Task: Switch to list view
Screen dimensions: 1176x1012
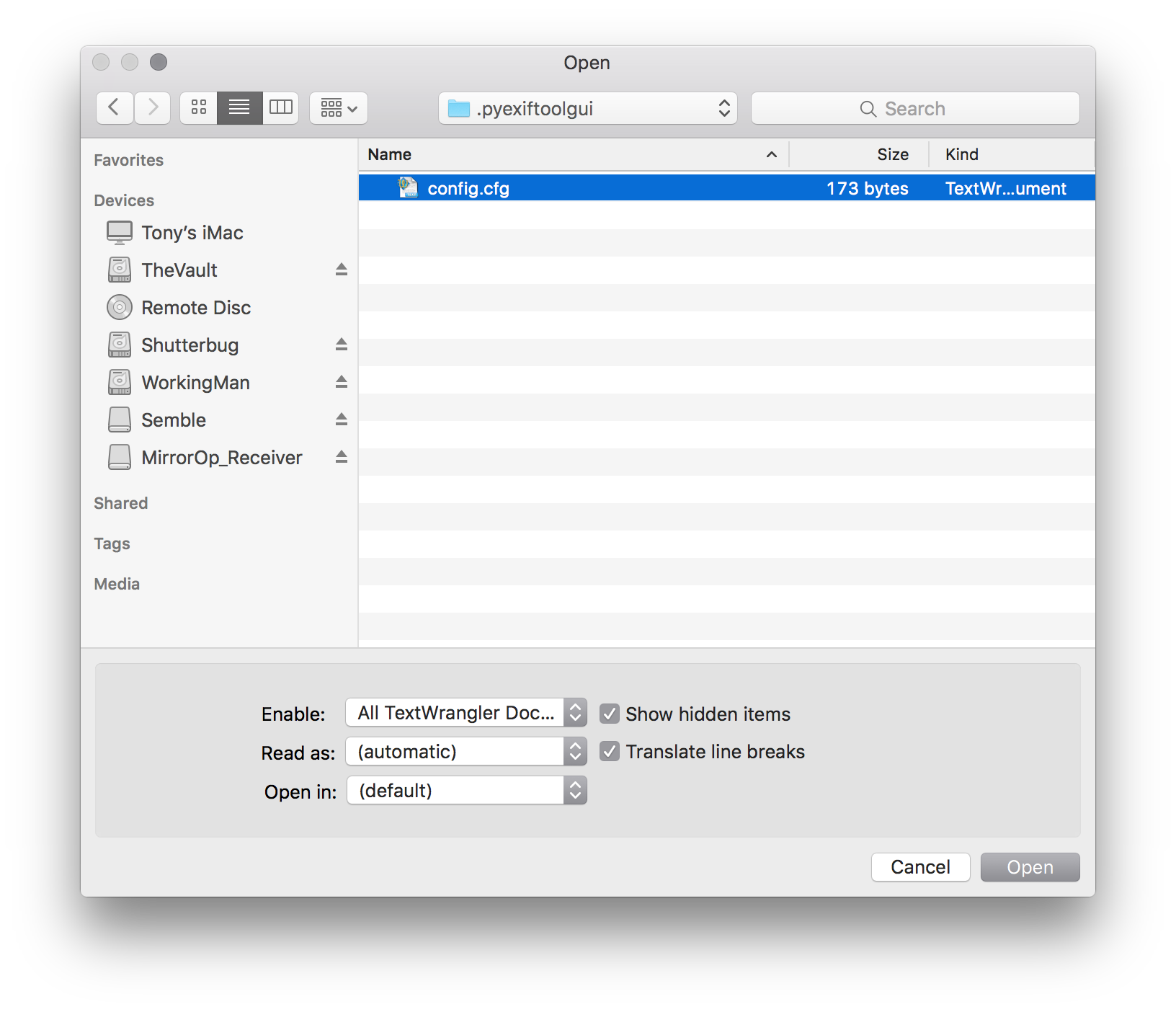Action: [x=239, y=108]
